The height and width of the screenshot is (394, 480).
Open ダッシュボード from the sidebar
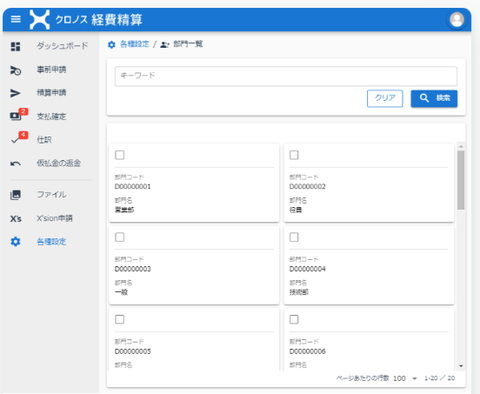pos(62,46)
